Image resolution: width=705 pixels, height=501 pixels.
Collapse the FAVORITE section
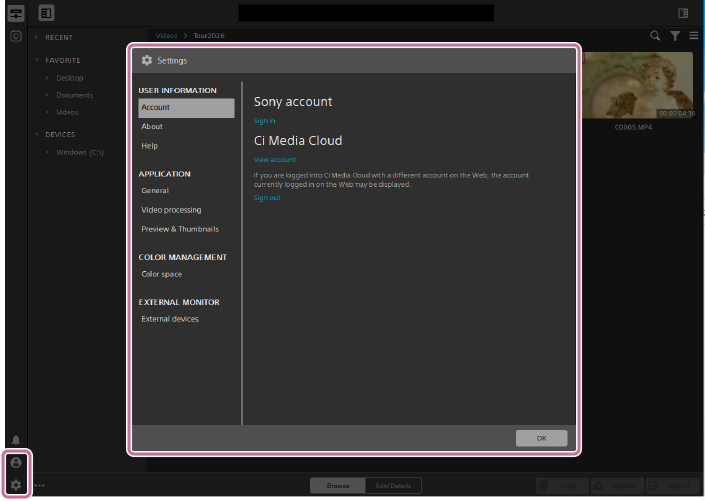point(37,60)
